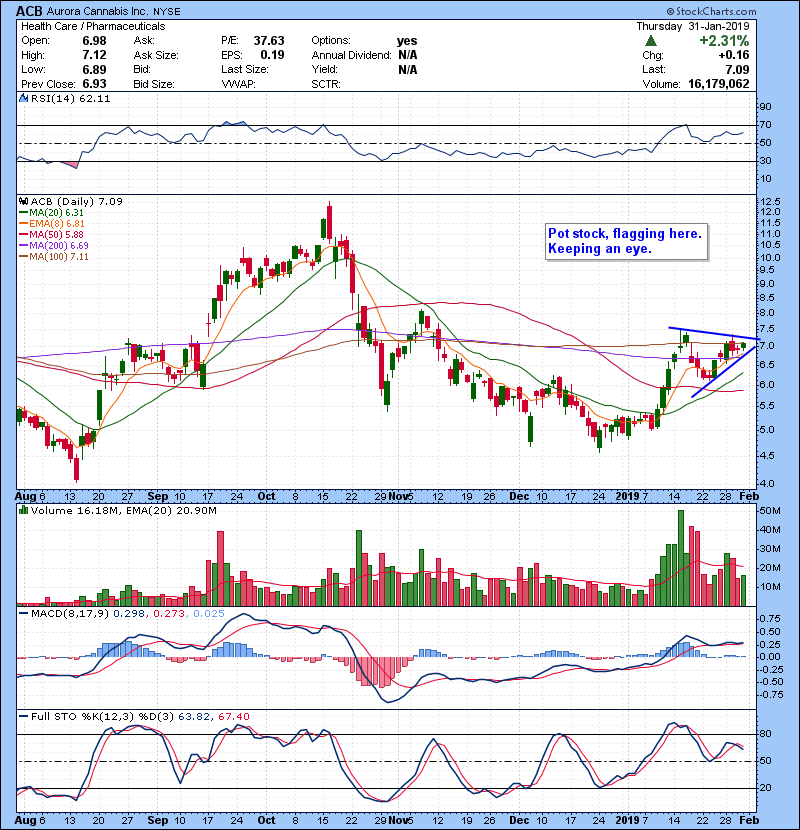The height and width of the screenshot is (830, 800).
Task: Click the Options value yes
Action: pyautogui.click(x=407, y=41)
